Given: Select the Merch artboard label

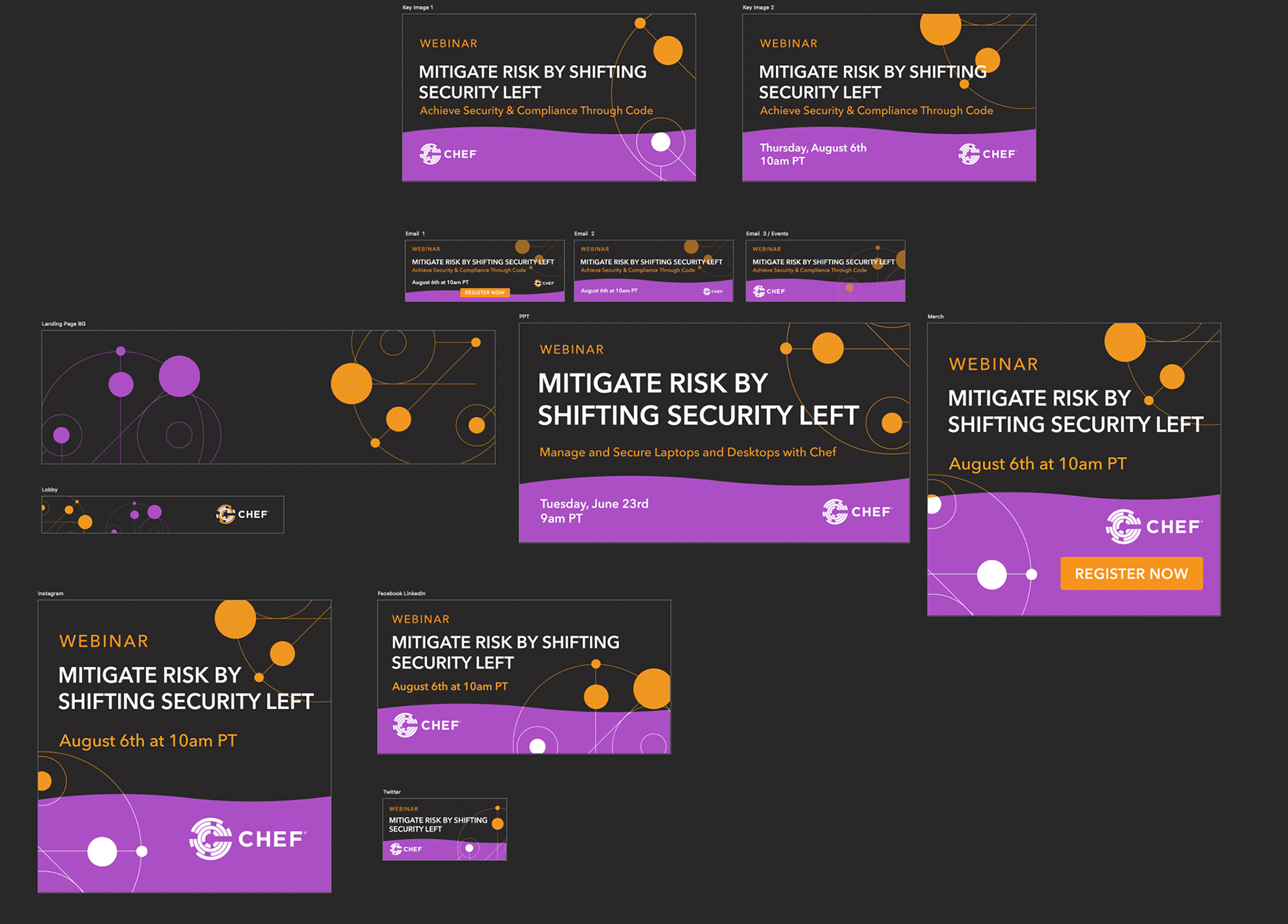Looking at the screenshot, I should 935,316.
